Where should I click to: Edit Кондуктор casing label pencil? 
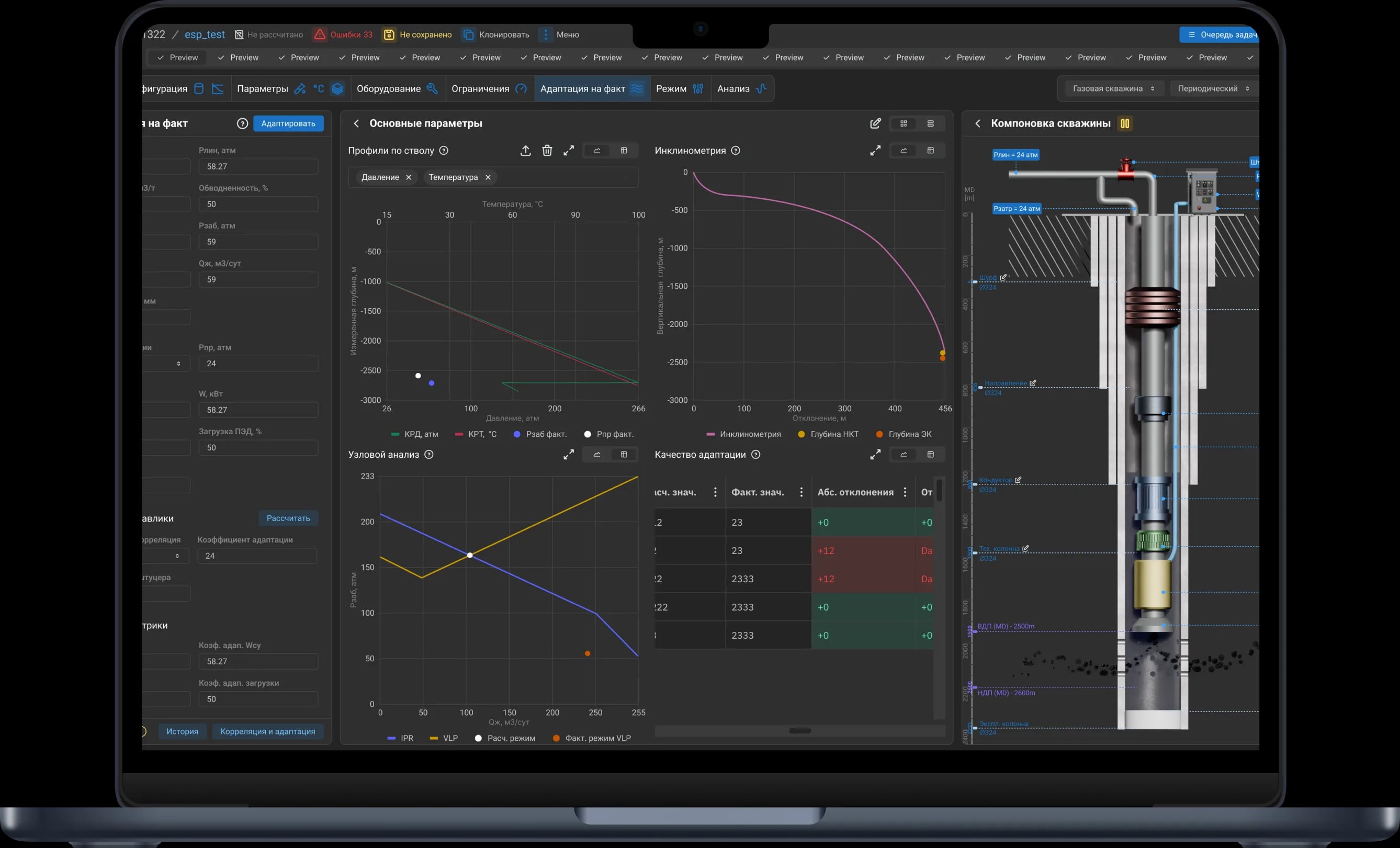click(1018, 480)
